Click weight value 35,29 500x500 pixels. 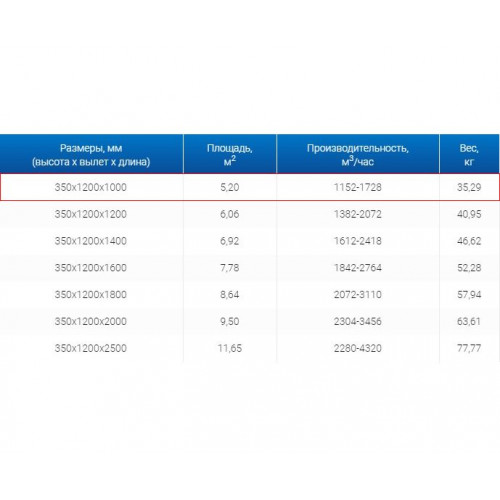tap(469, 187)
